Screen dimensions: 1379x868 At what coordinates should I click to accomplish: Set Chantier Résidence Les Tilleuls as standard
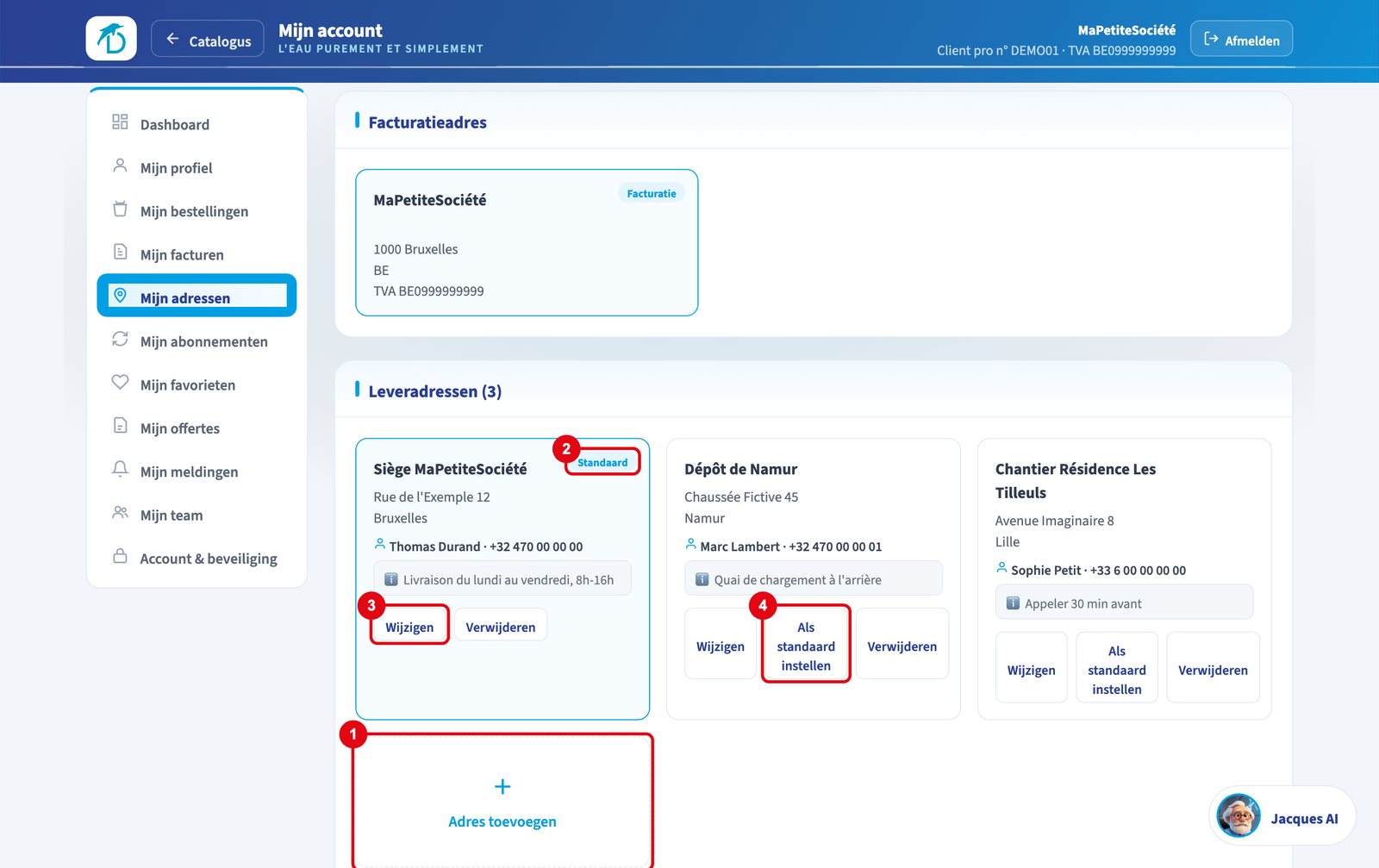point(1117,670)
